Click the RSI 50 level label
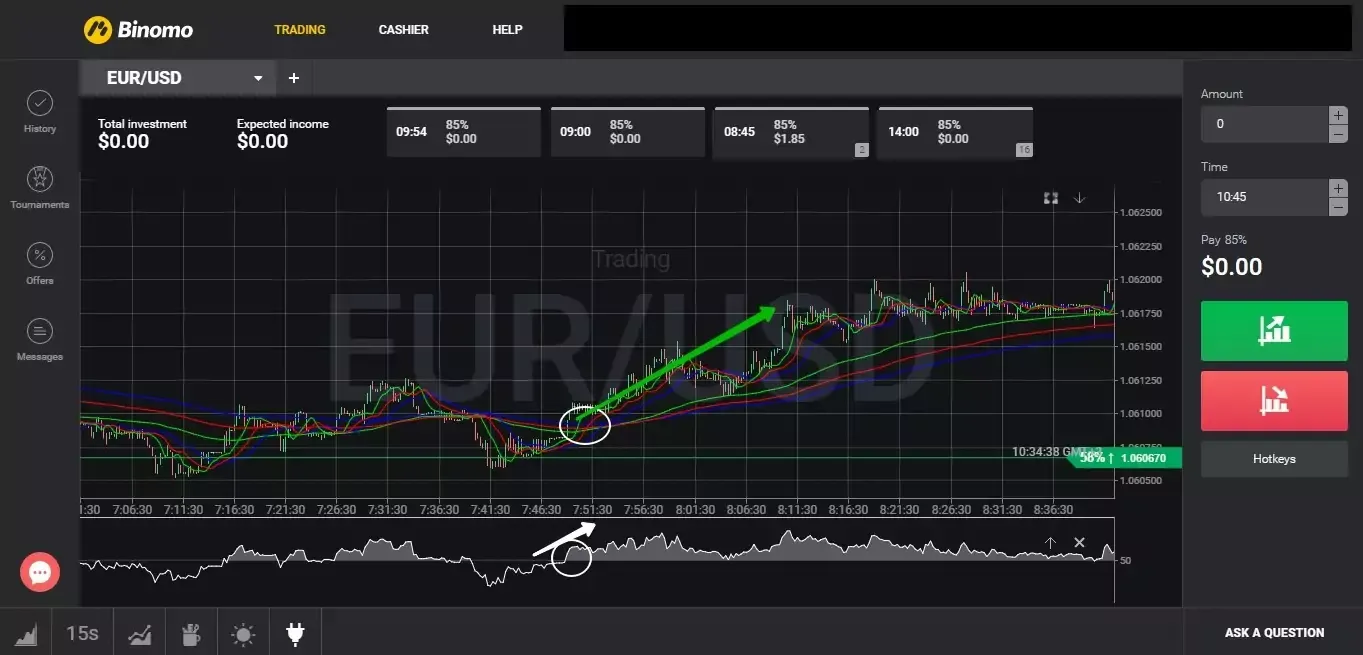The width and height of the screenshot is (1363, 655). pos(1126,560)
